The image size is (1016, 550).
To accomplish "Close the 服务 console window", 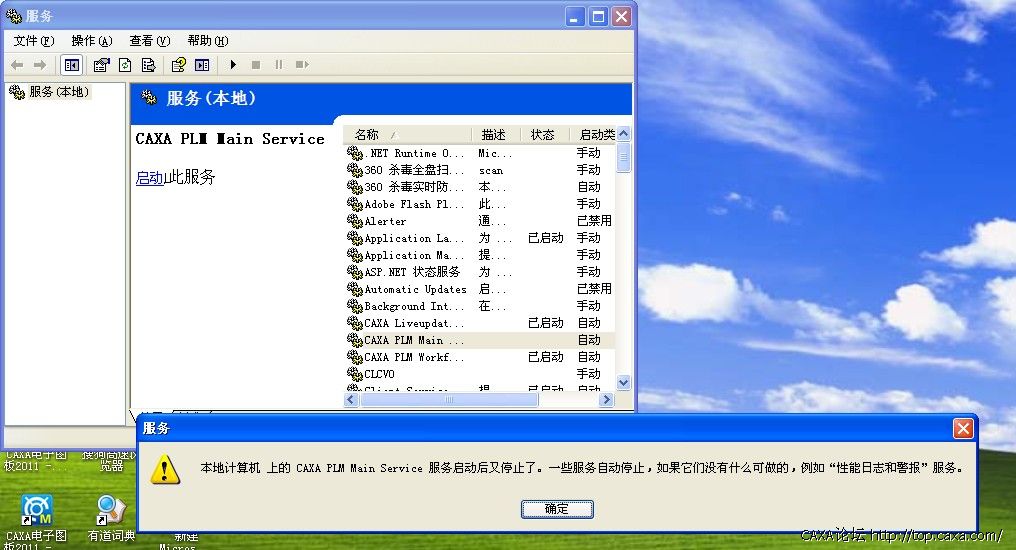I will pos(621,16).
